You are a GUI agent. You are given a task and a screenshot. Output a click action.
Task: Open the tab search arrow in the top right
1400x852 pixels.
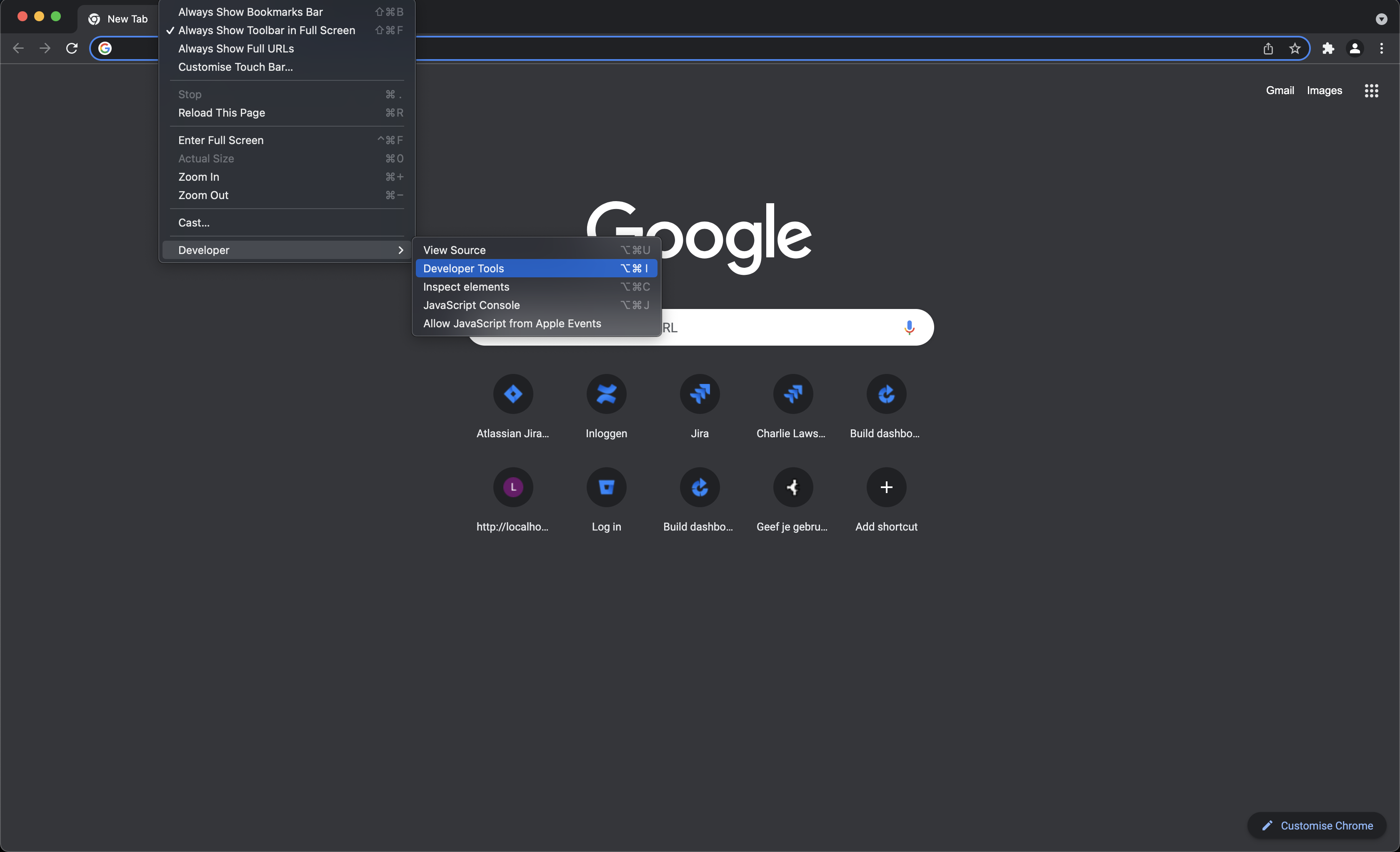[1381, 19]
